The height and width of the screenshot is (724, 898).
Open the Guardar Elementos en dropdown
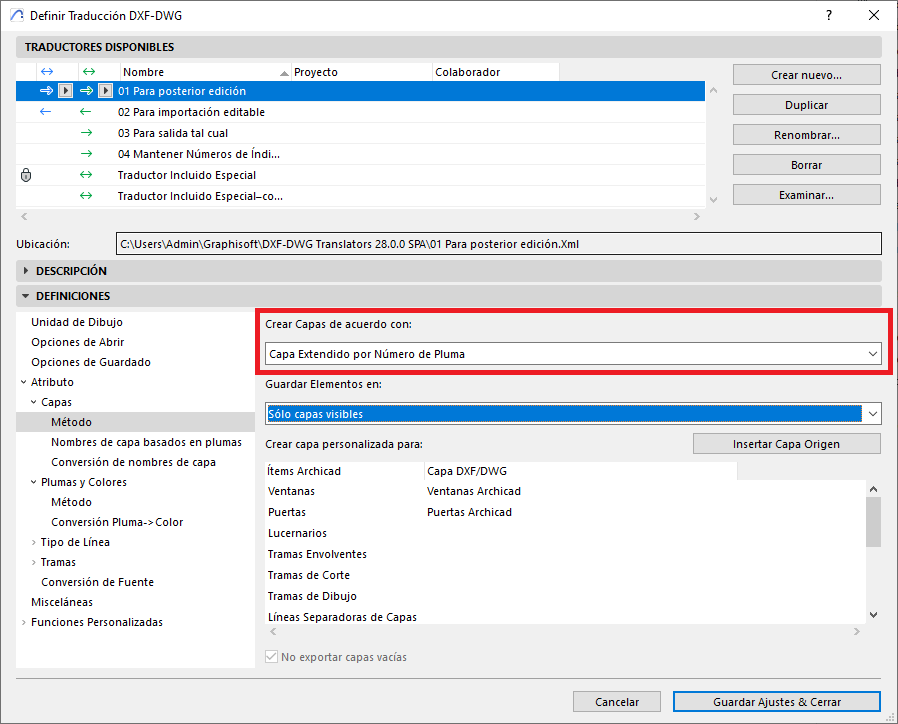pos(573,414)
